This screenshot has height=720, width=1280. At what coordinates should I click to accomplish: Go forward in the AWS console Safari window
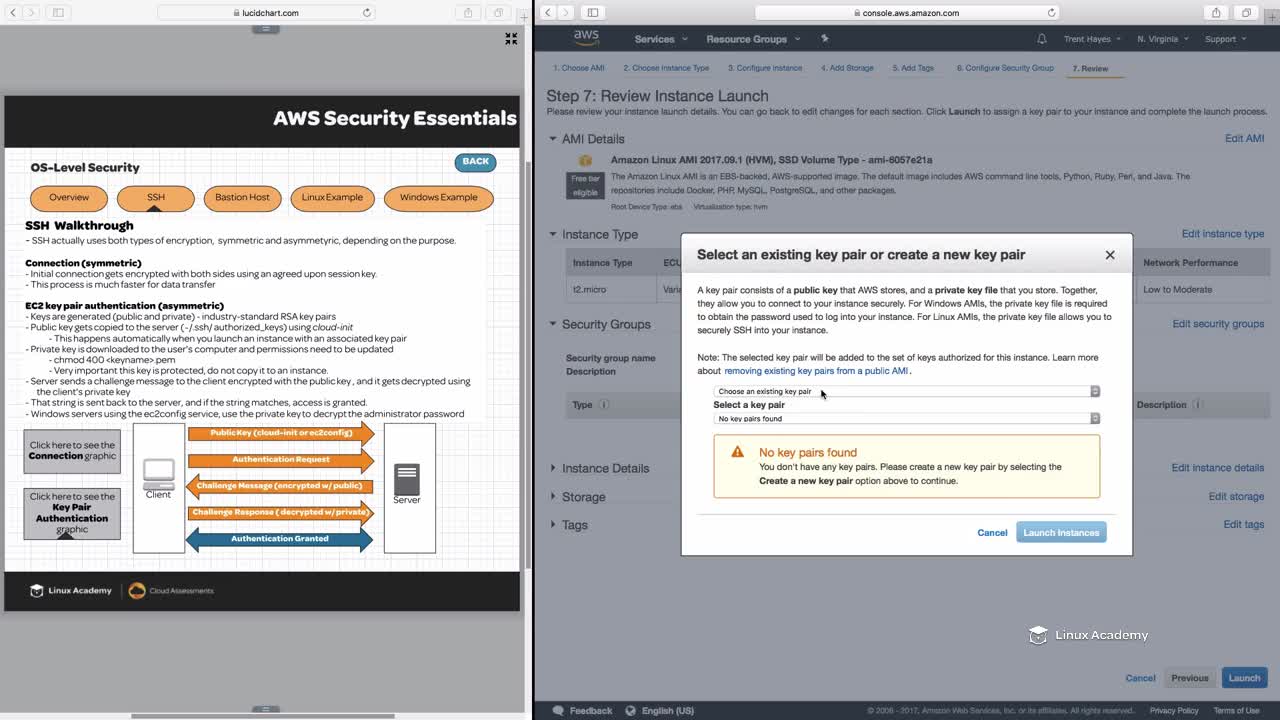(566, 13)
